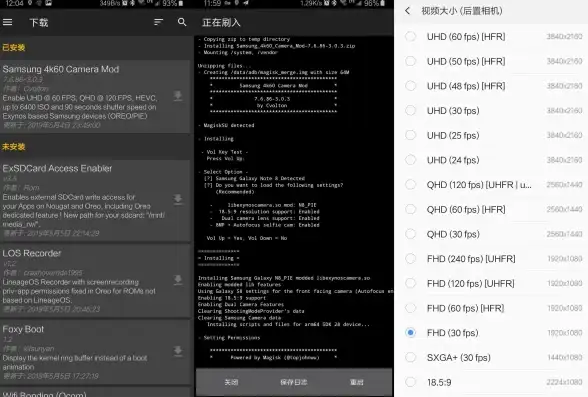The image size is (588, 397).
Task: Download LOS Recorder module
Action: (x=178, y=280)
